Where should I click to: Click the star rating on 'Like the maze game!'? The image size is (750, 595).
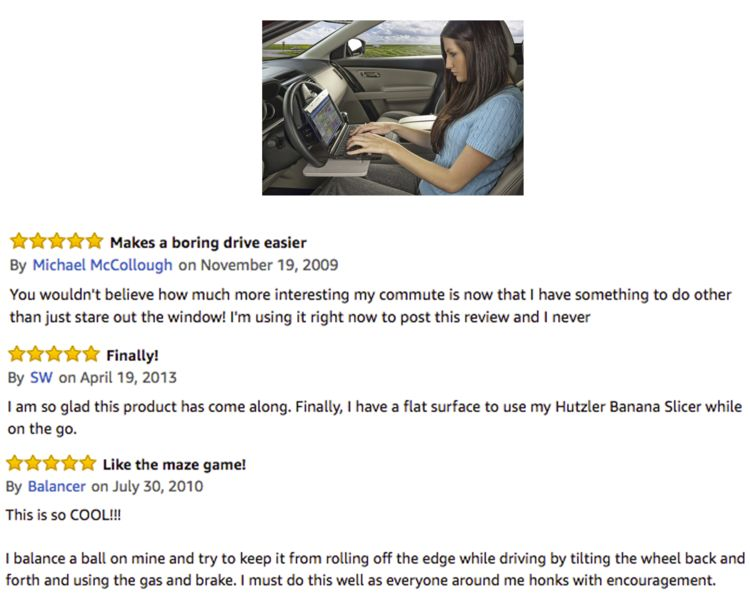(52, 463)
